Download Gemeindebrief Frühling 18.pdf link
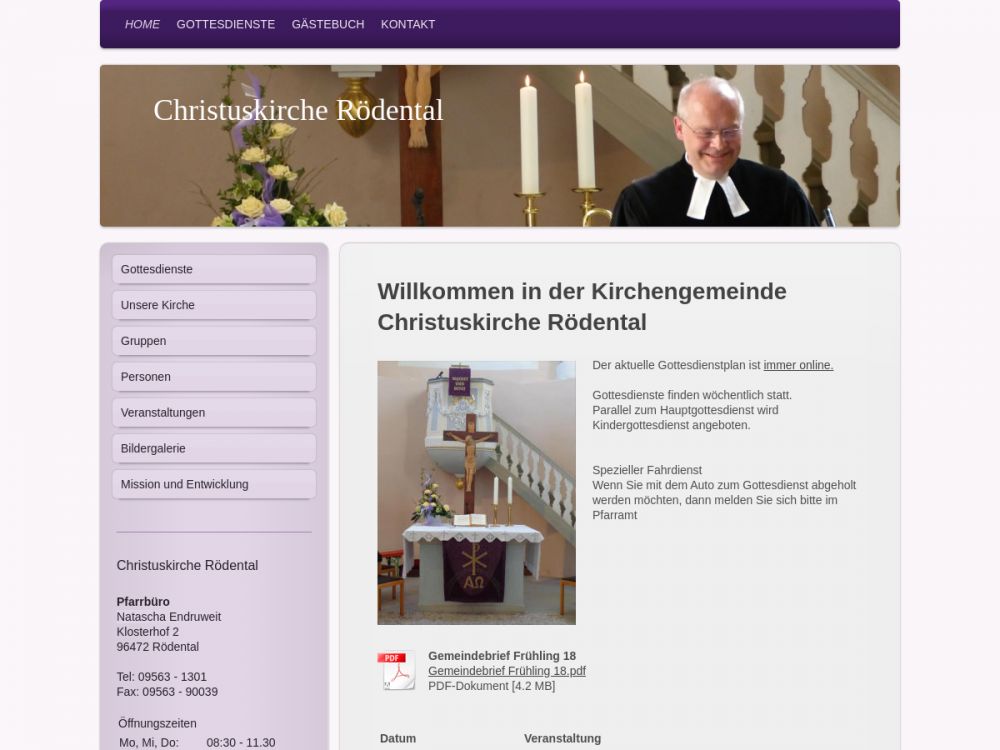The height and width of the screenshot is (750, 1000). point(506,671)
